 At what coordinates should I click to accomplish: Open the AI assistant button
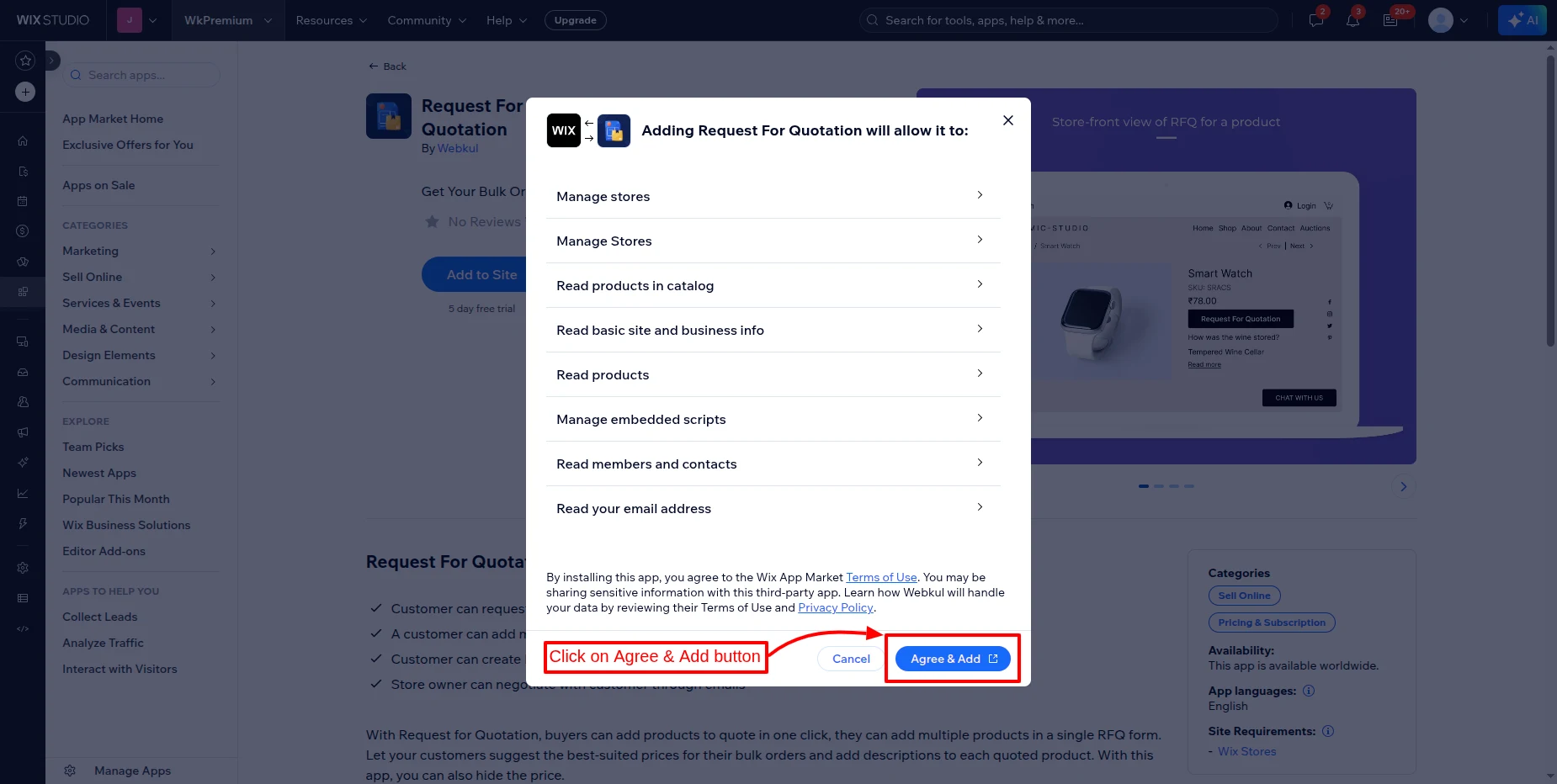[x=1522, y=20]
